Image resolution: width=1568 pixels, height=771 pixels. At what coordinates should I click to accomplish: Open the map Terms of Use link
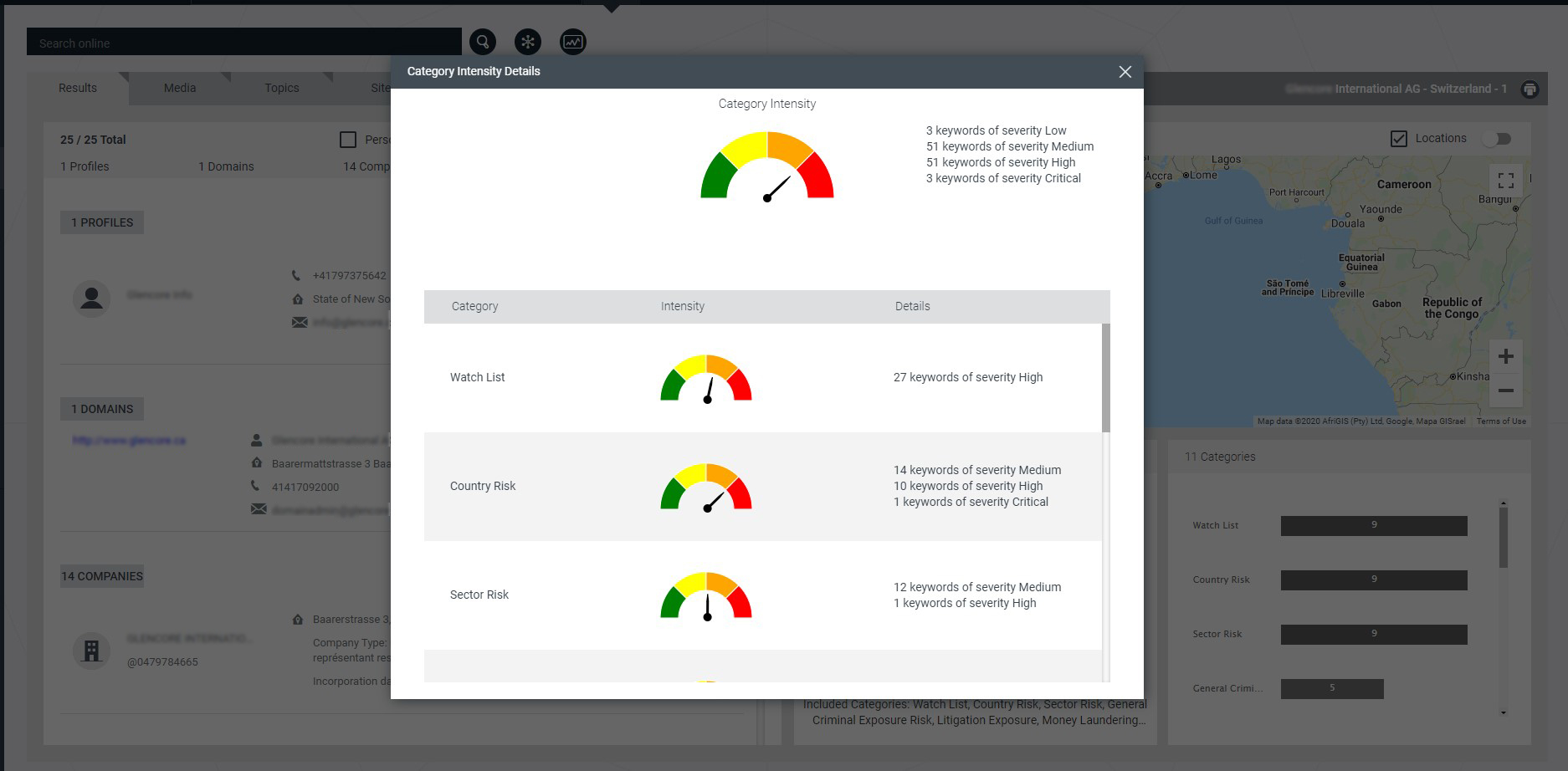point(1500,421)
